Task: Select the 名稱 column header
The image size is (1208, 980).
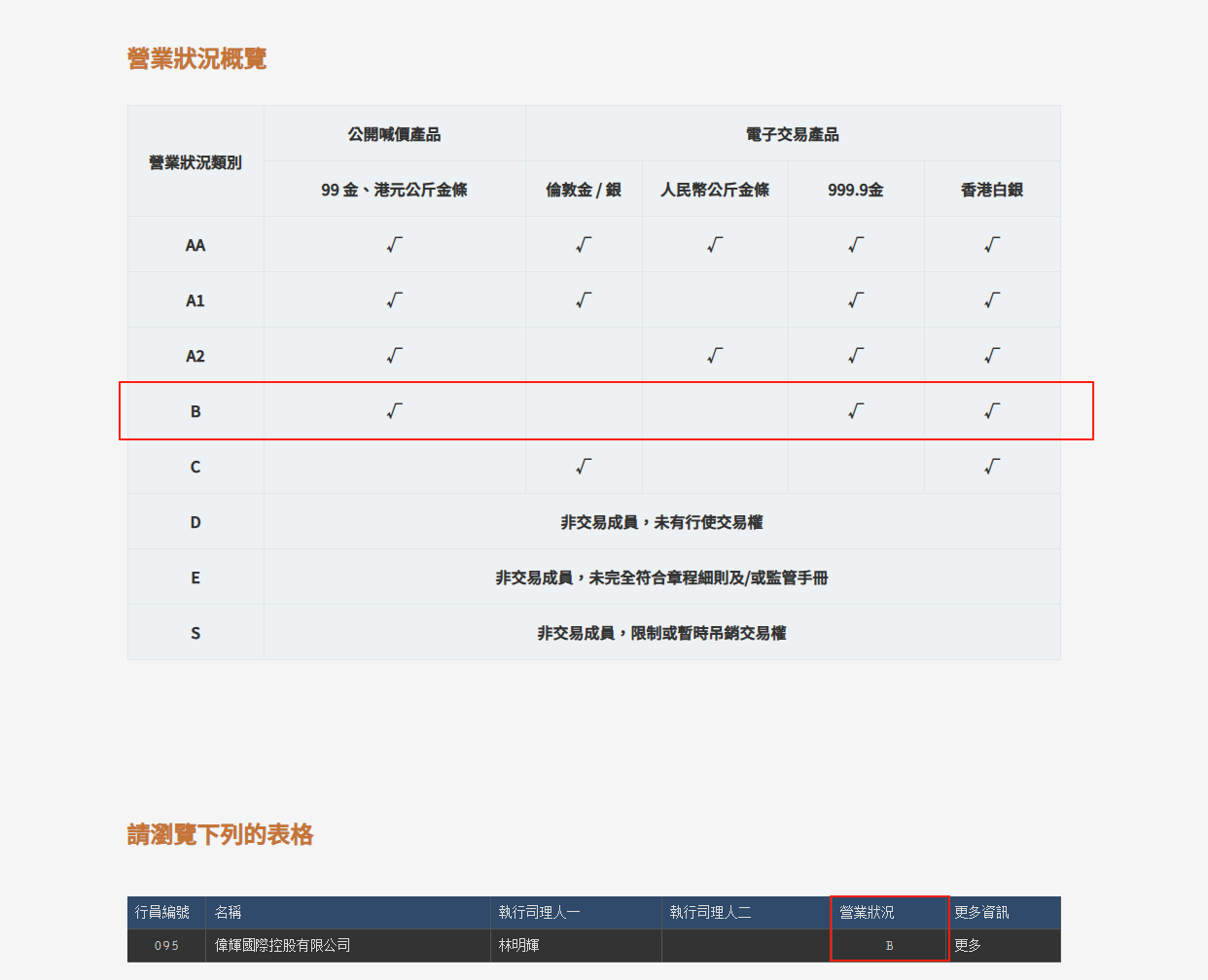Action: 229,912
